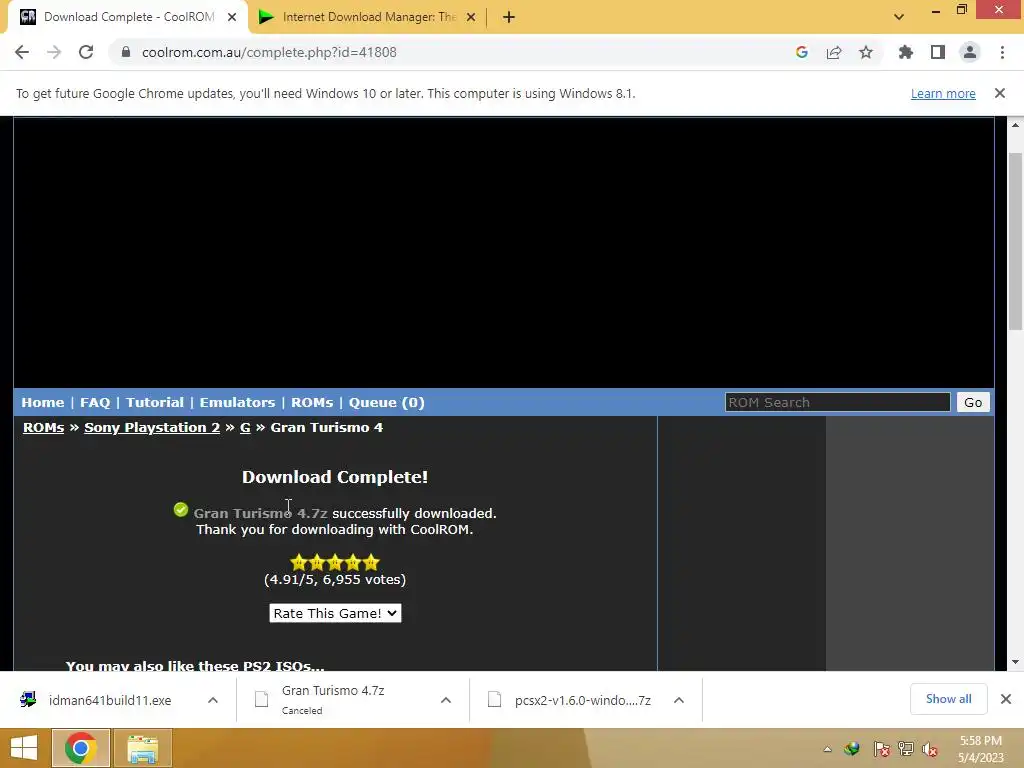Image resolution: width=1024 pixels, height=768 pixels.
Task: Open a new tab
Action: (509, 17)
